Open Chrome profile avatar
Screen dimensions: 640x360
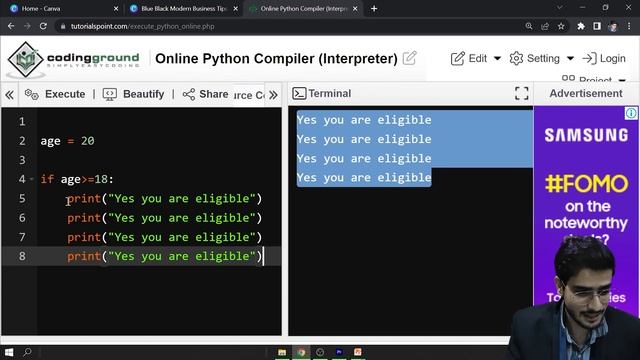click(x=613, y=27)
